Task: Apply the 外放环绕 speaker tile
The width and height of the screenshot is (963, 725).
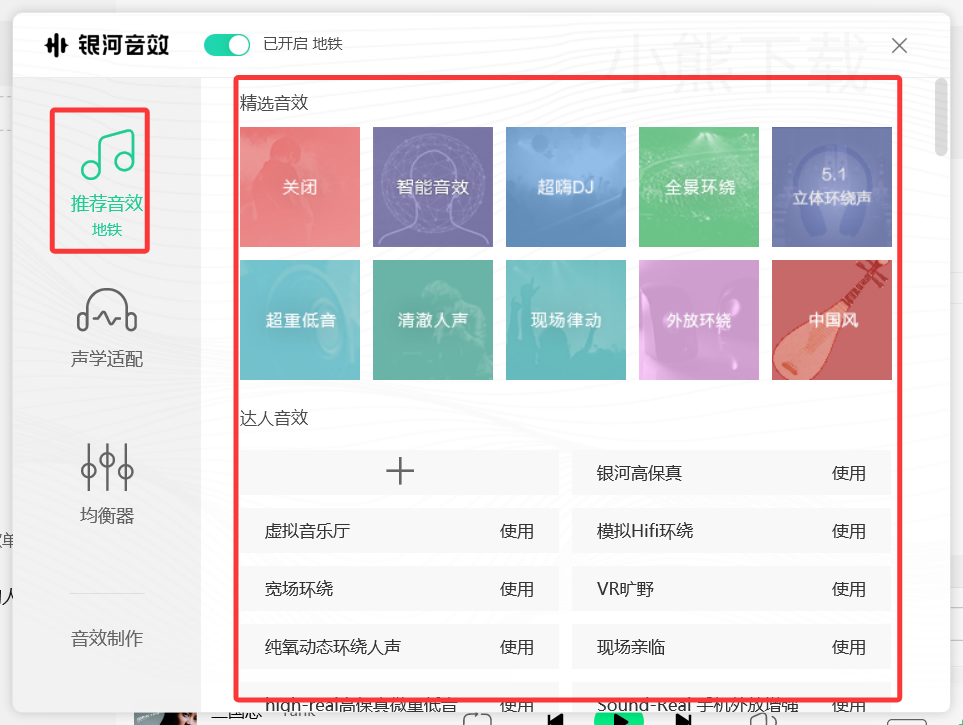Action: [699, 320]
